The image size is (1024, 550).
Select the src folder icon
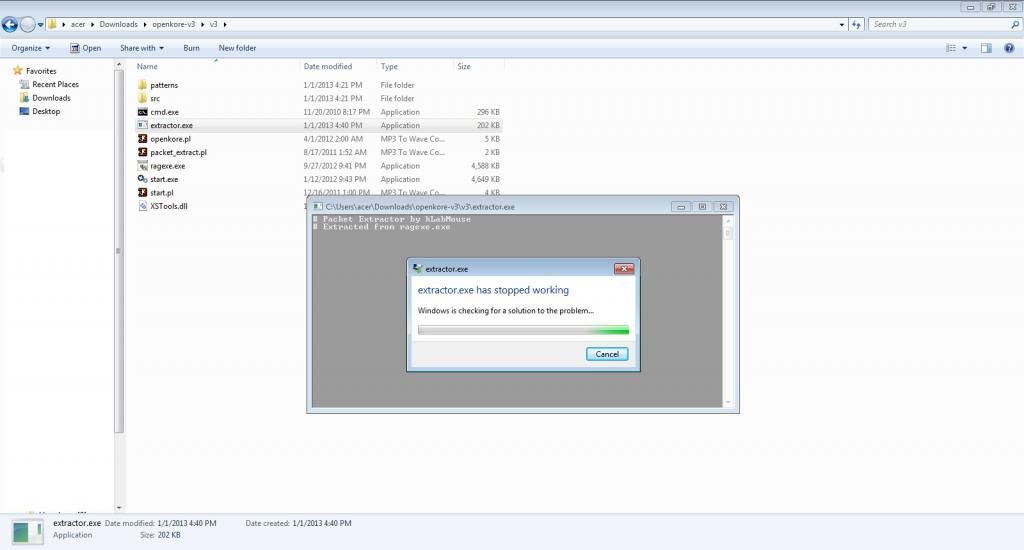click(x=142, y=99)
